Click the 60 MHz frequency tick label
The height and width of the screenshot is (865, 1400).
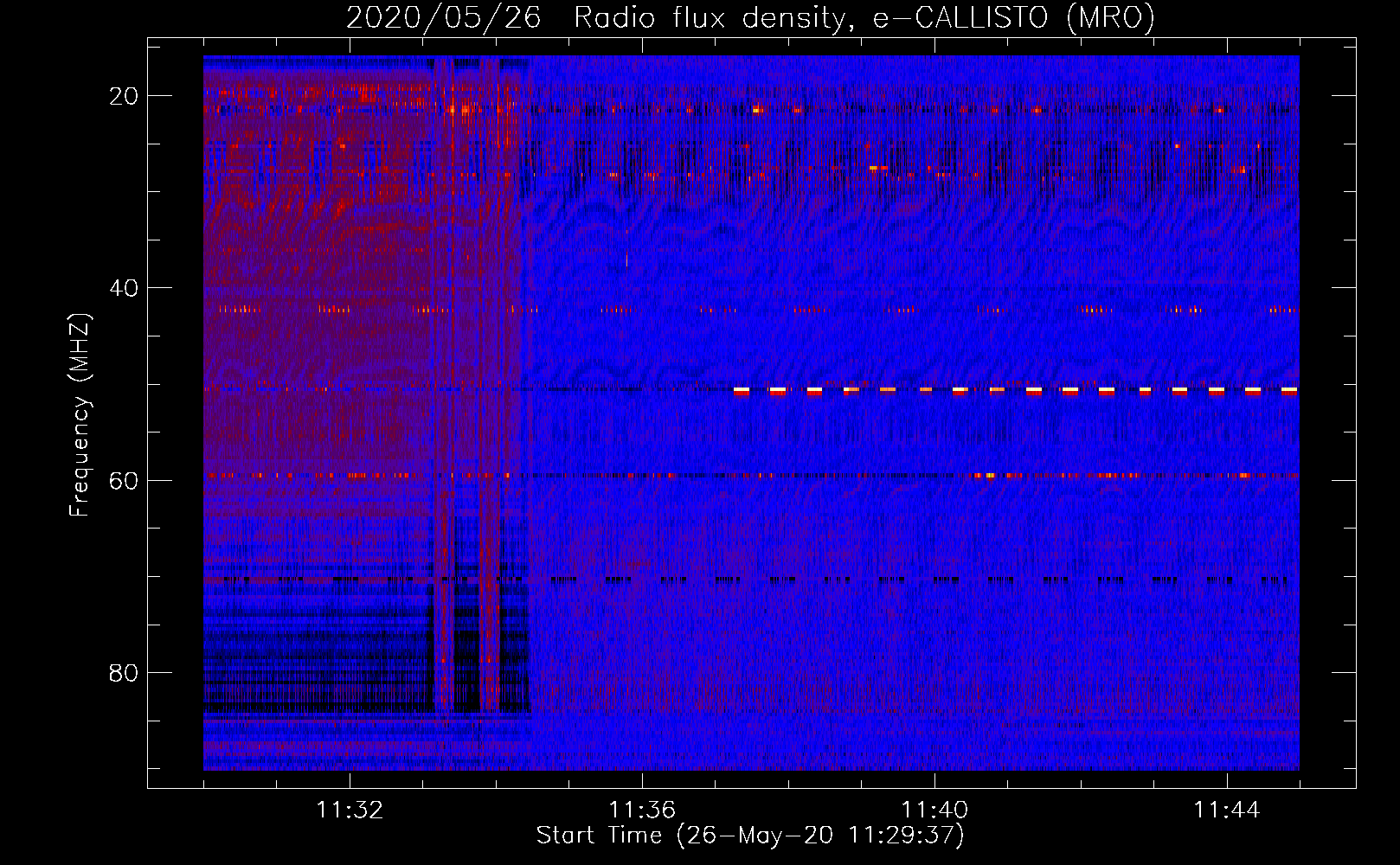click(124, 481)
